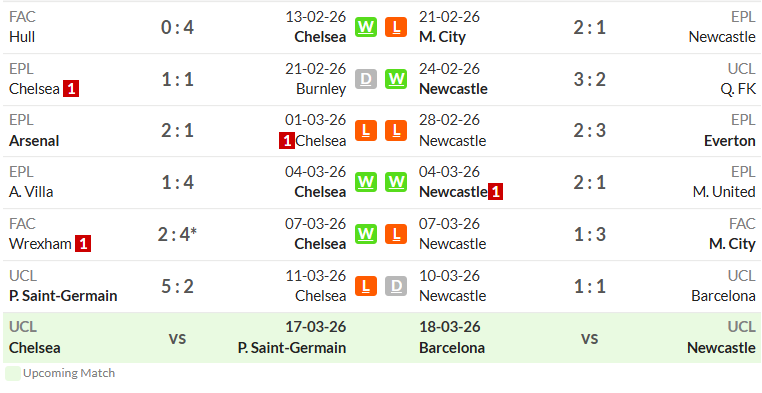Viewport: 762px width, 393px height.
Task: Click the Everton team name
Action: click(729, 140)
